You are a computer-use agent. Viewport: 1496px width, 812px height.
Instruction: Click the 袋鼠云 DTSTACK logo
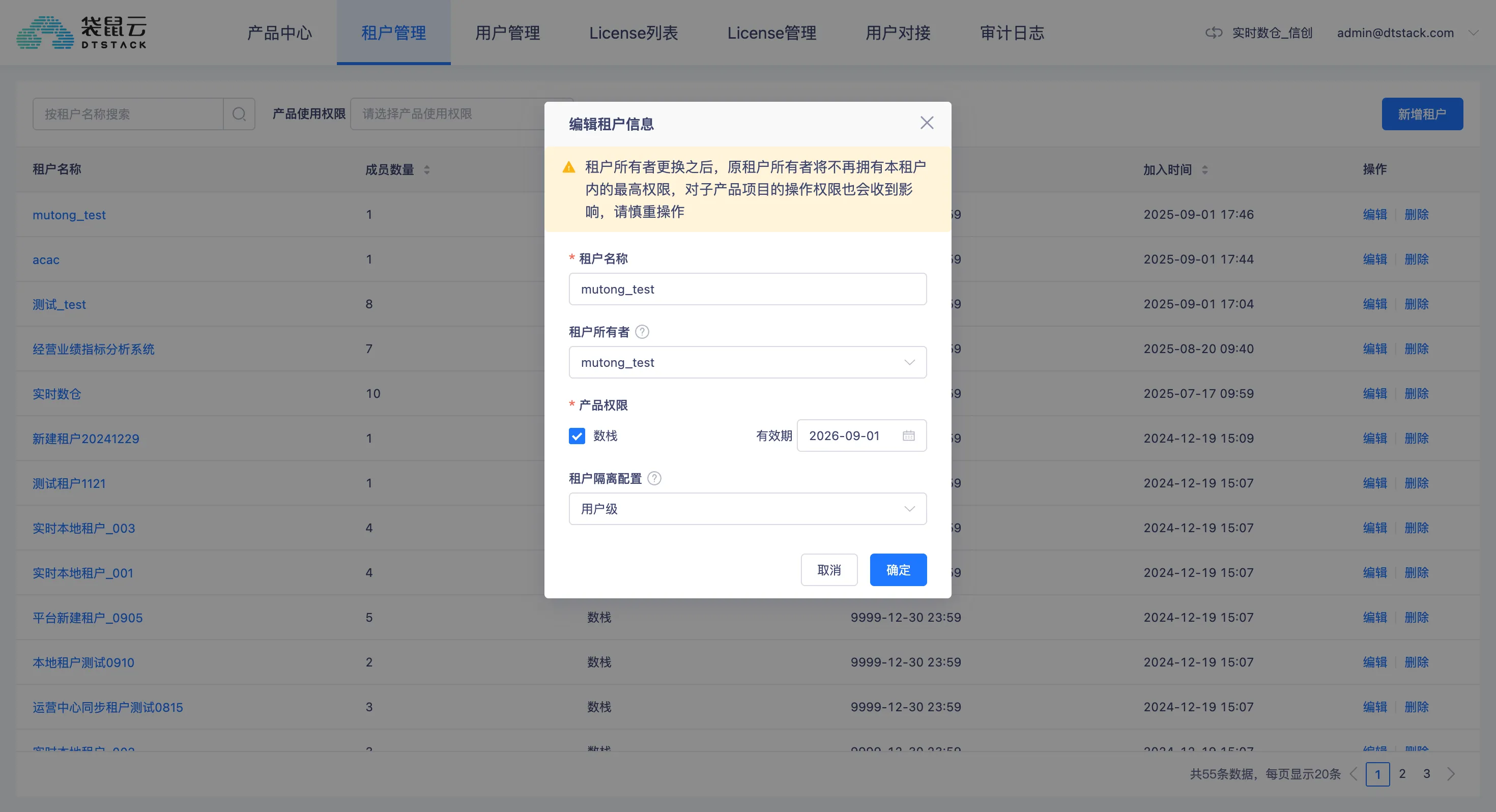[x=81, y=33]
